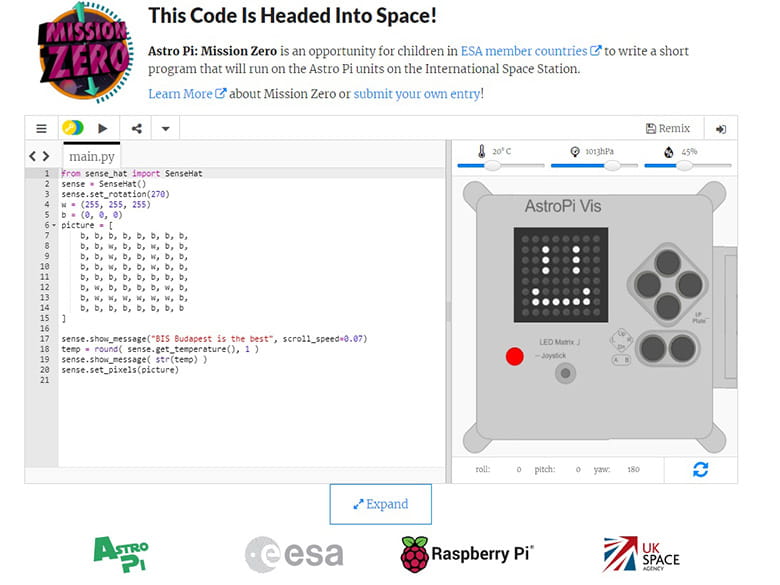The image size is (780, 585).
Task: Run the code with the play button
Action: [x=102, y=129]
